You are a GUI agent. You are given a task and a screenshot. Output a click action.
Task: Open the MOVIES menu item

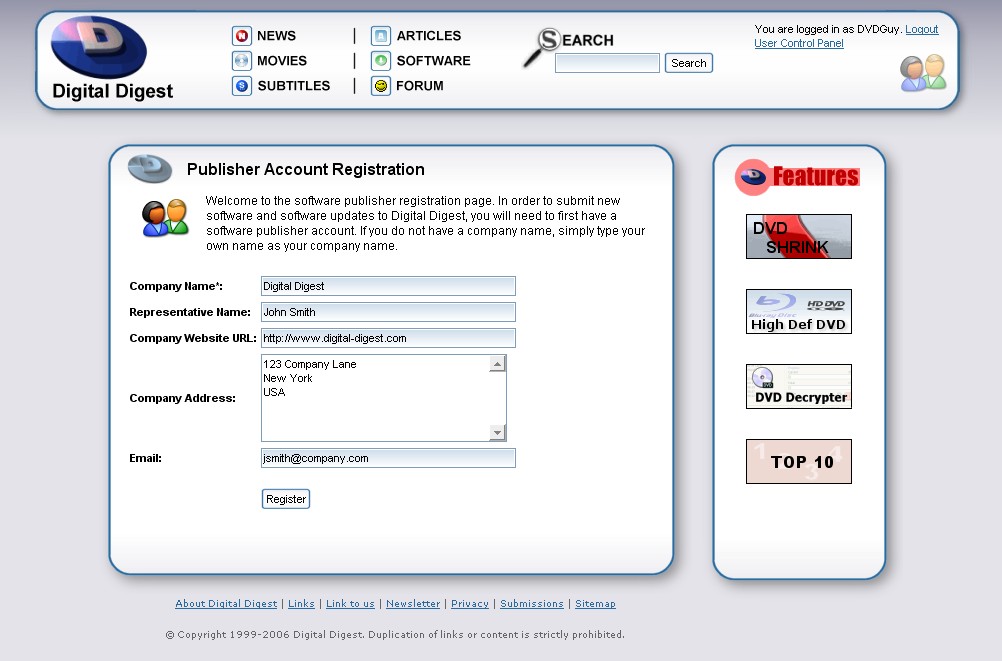282,61
